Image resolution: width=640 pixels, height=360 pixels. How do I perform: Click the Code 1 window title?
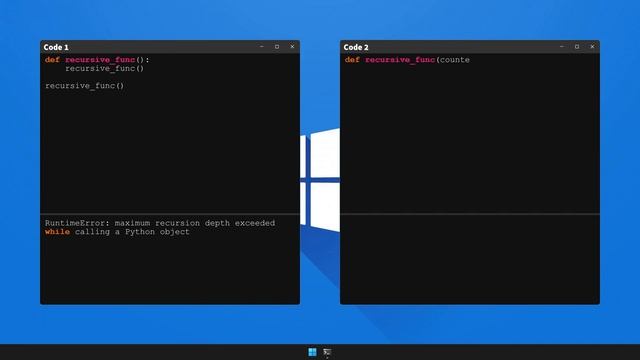pos(56,47)
